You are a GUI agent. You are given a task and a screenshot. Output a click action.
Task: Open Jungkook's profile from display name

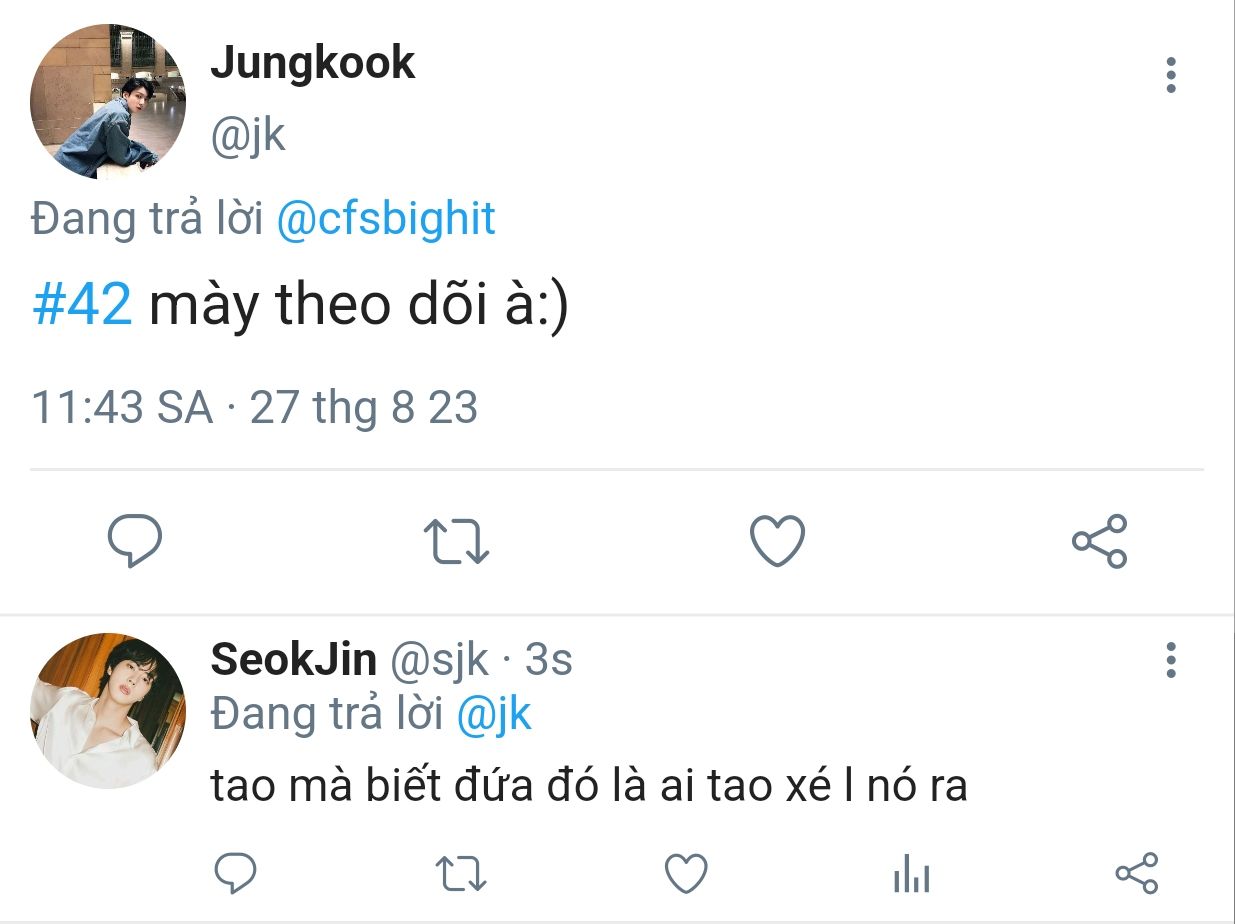click(x=312, y=64)
